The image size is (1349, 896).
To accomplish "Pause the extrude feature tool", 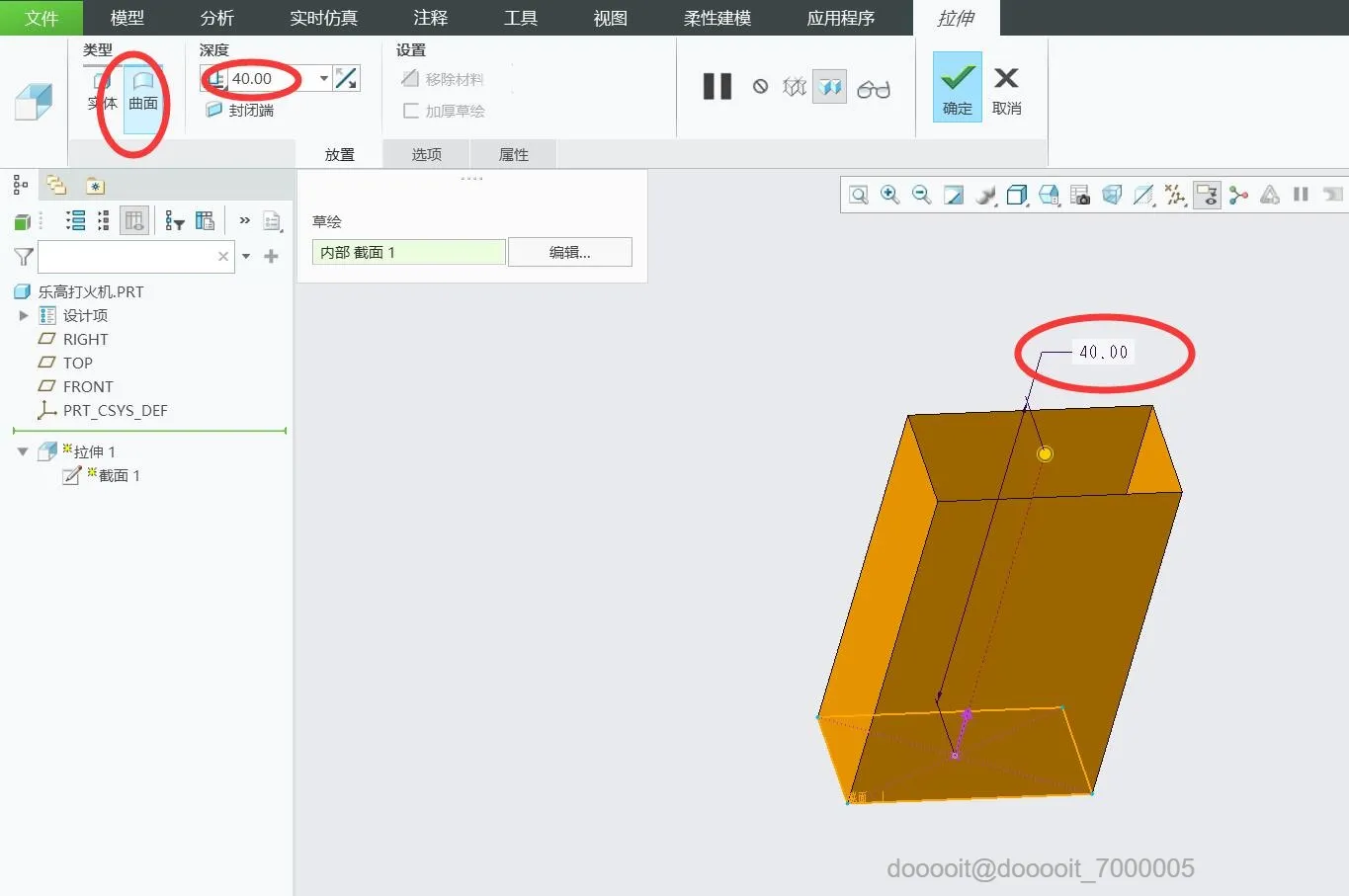I will point(717,87).
